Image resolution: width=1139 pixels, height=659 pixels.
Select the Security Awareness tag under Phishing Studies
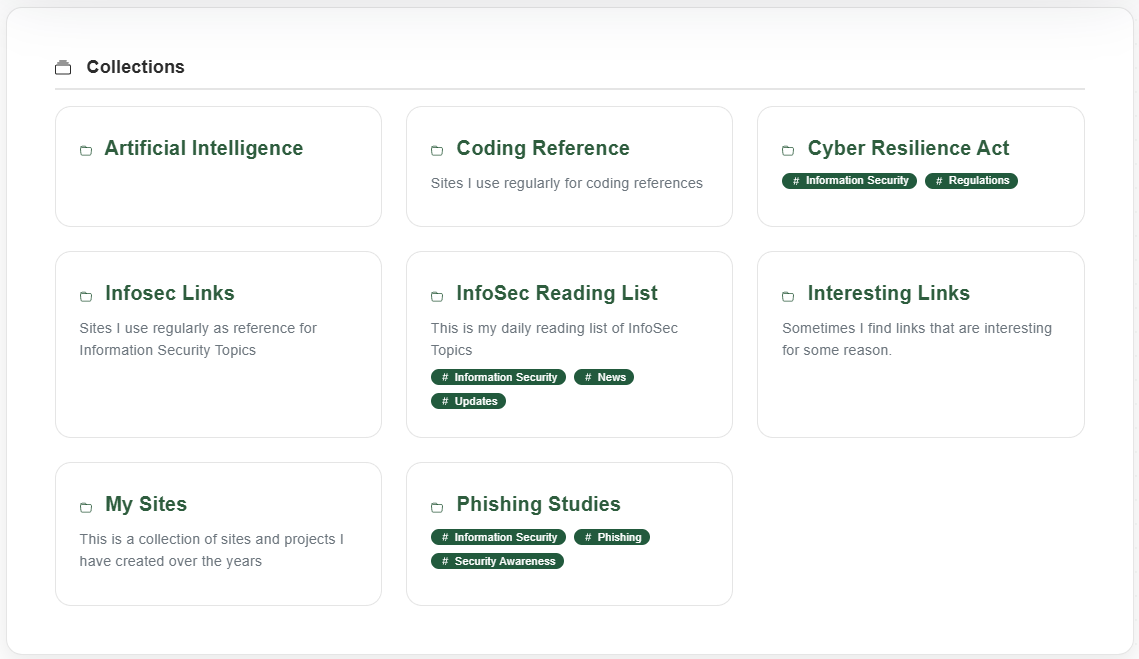(497, 561)
